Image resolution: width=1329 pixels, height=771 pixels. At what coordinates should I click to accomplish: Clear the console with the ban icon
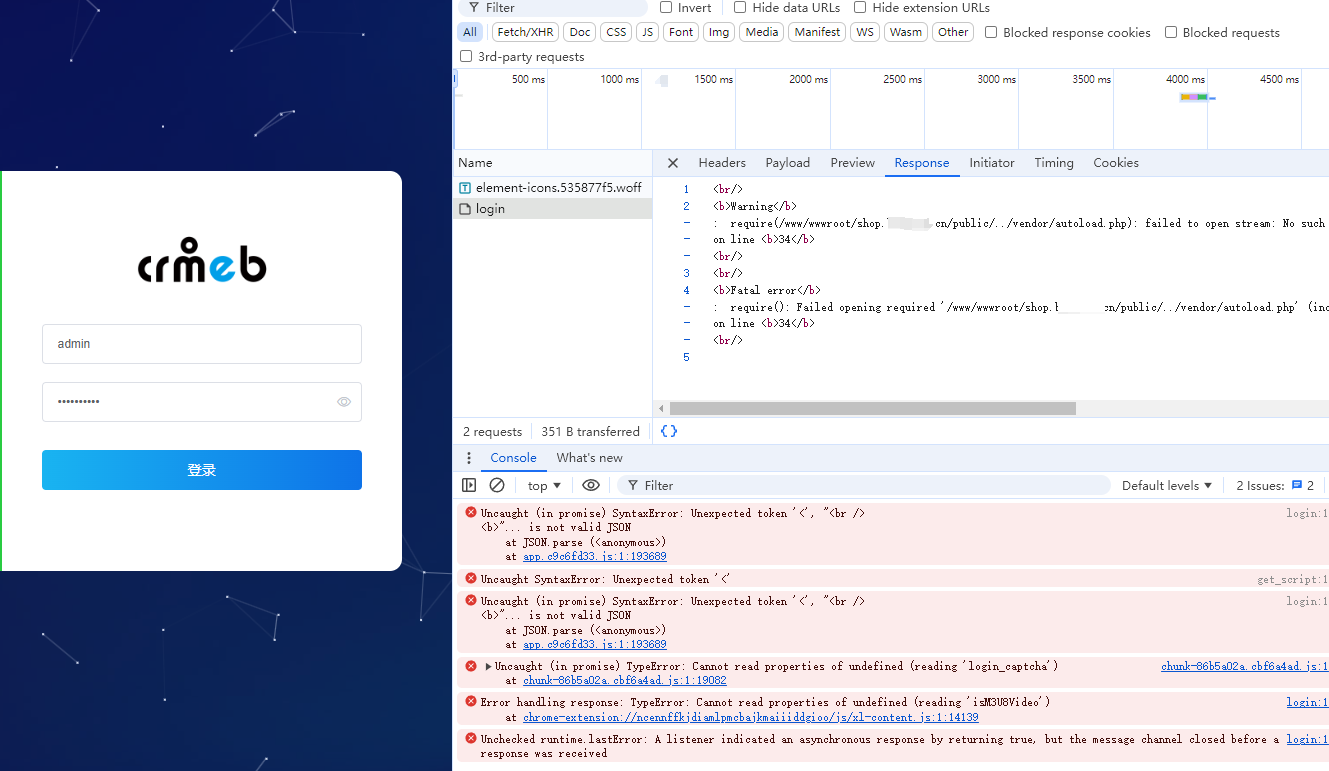click(x=497, y=485)
